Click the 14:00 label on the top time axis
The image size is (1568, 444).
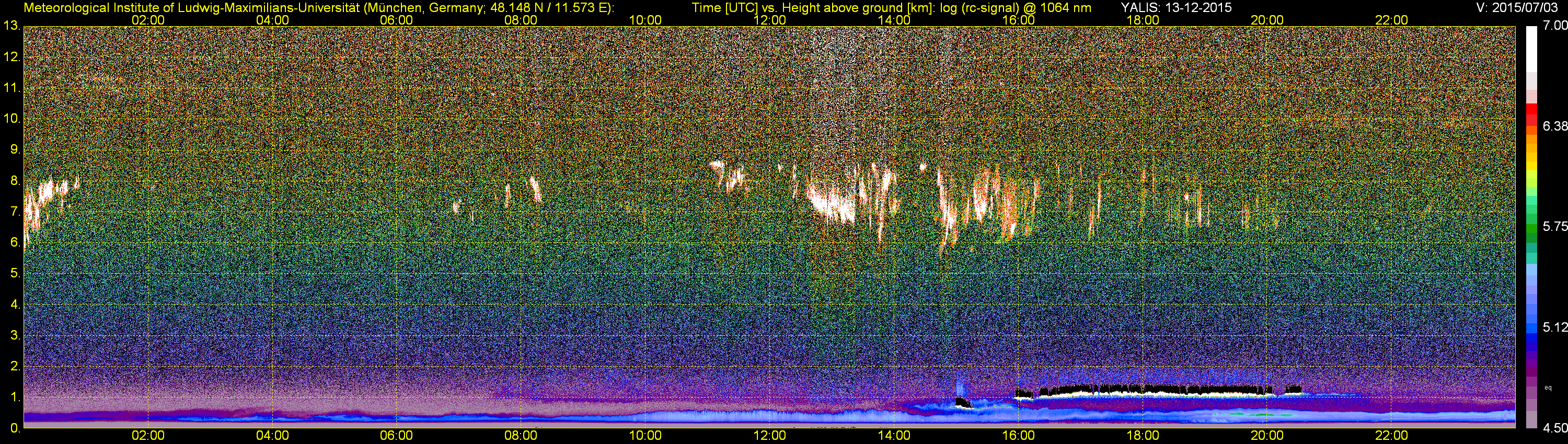(894, 20)
